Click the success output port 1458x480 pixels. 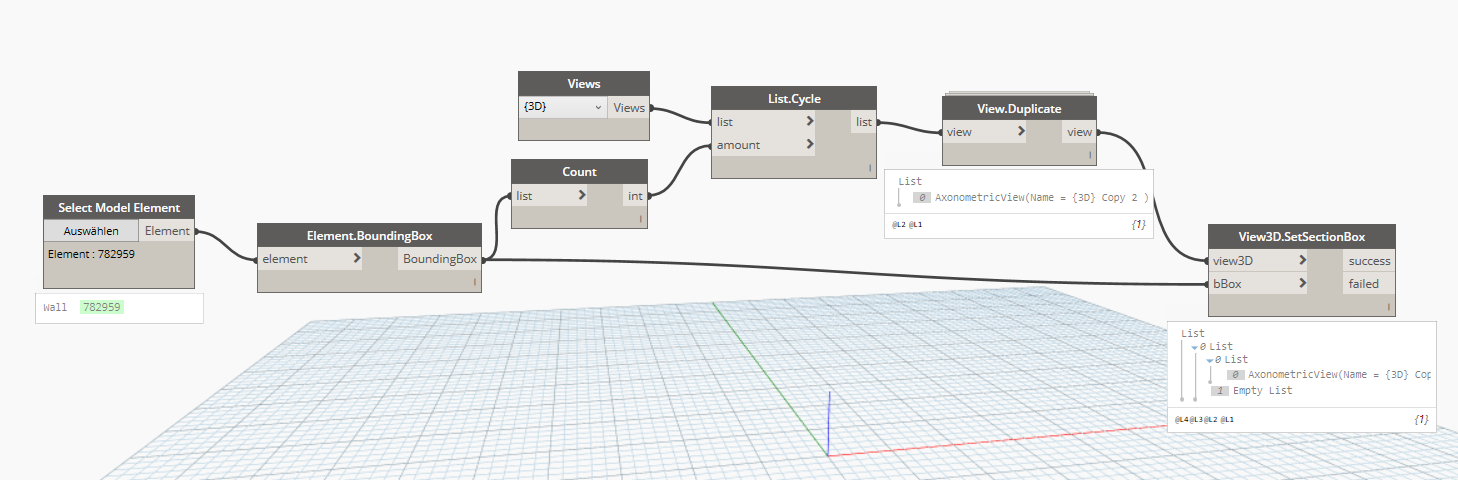click(x=1369, y=260)
